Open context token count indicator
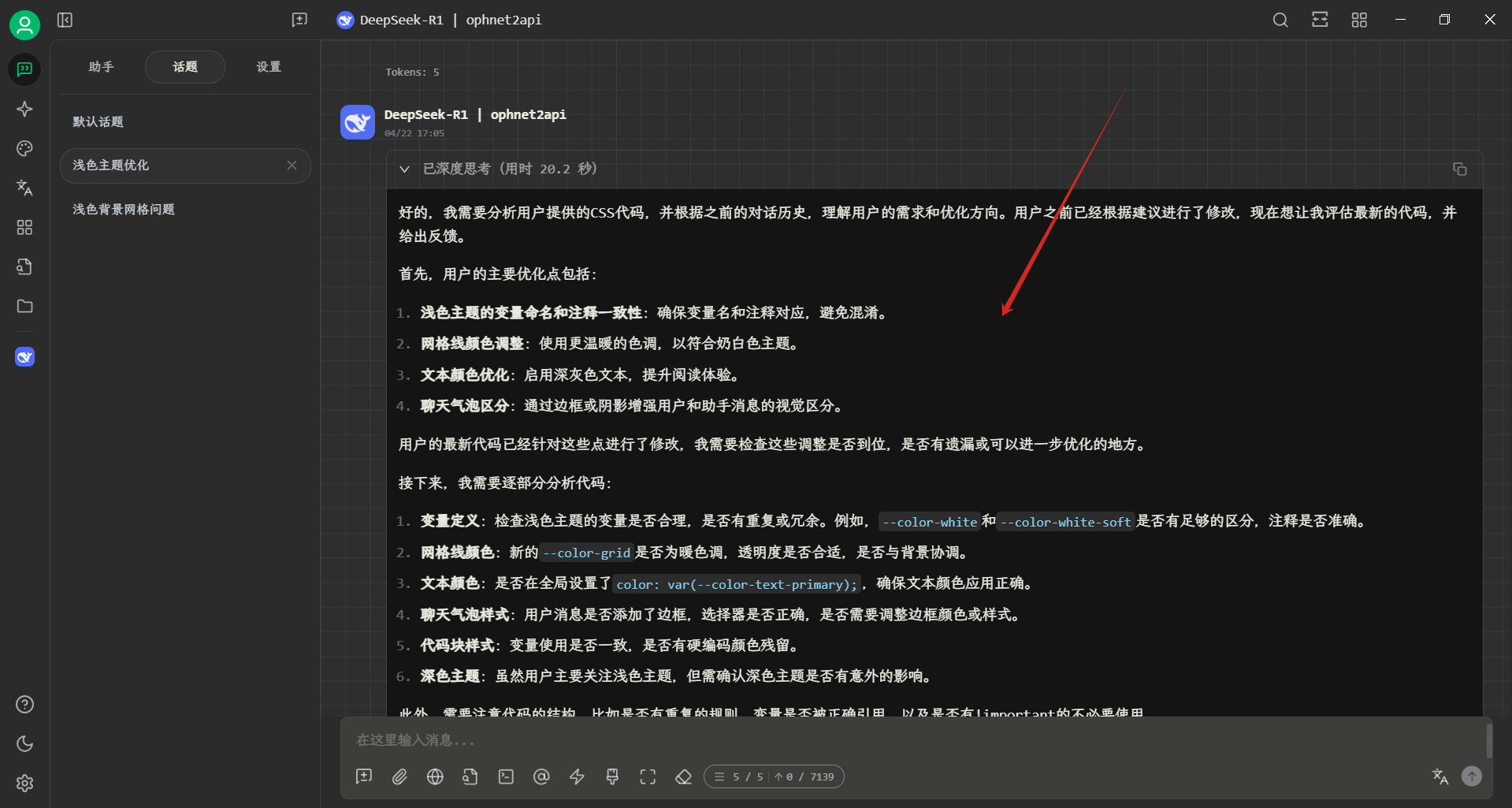 click(x=774, y=776)
